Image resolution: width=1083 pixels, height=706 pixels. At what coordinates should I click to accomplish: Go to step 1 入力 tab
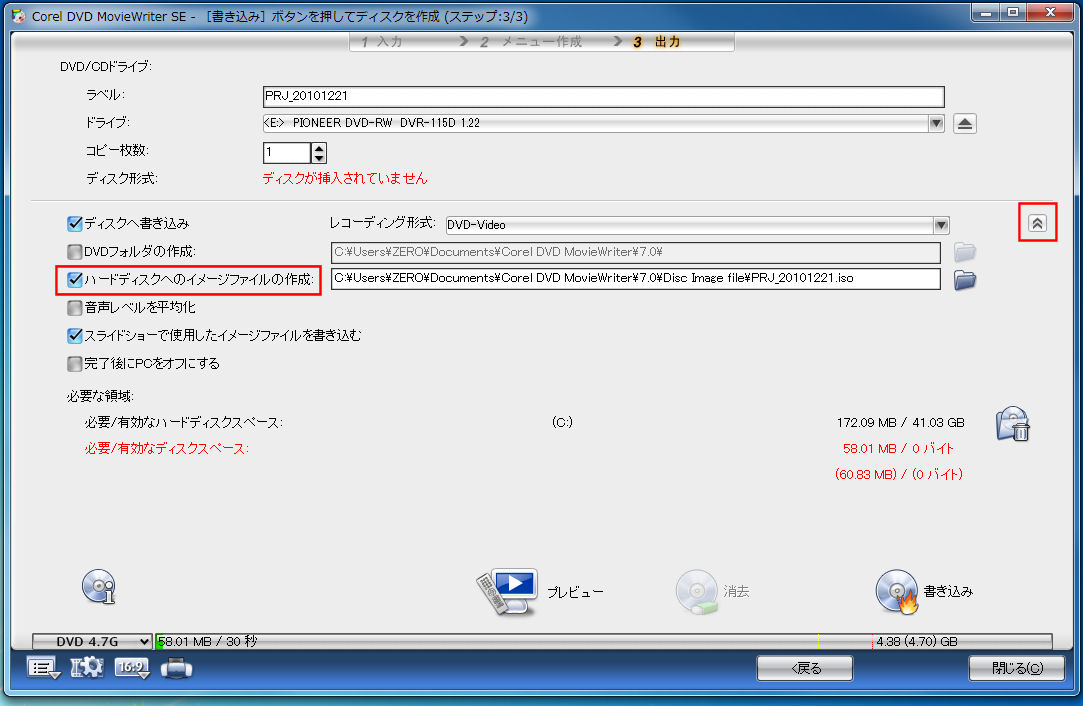pos(381,42)
